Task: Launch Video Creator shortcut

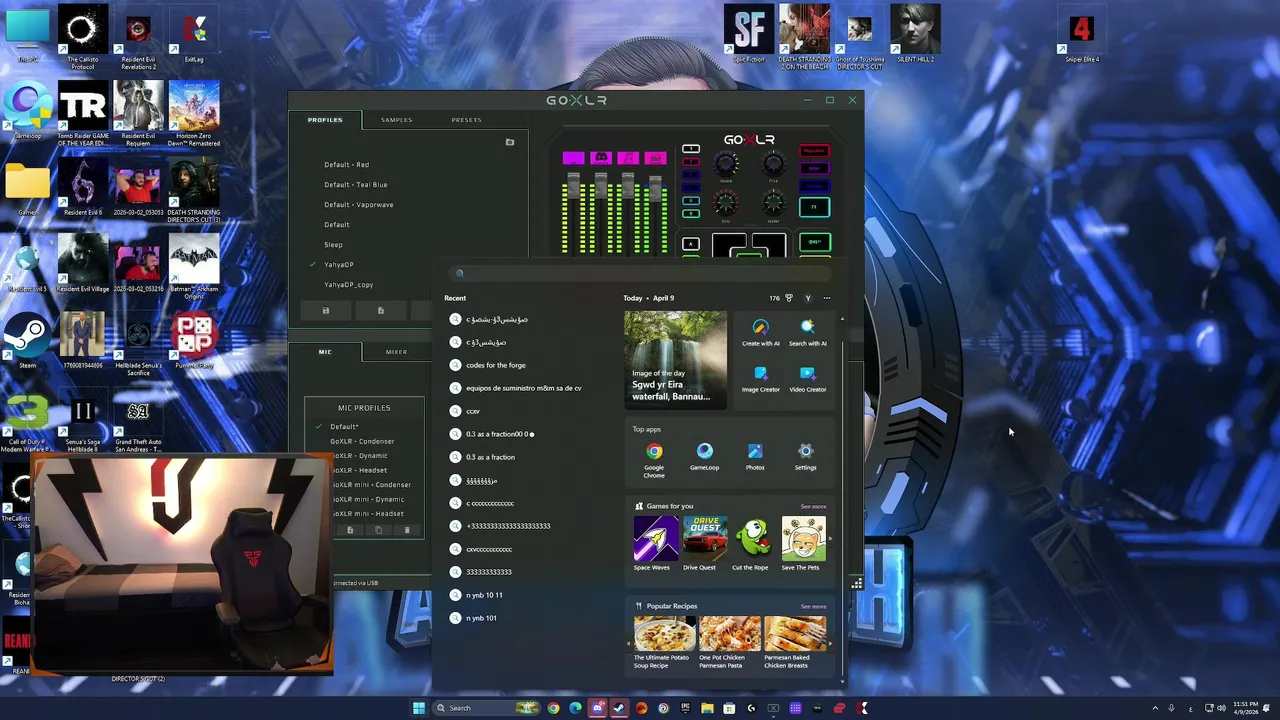Action: point(807,379)
